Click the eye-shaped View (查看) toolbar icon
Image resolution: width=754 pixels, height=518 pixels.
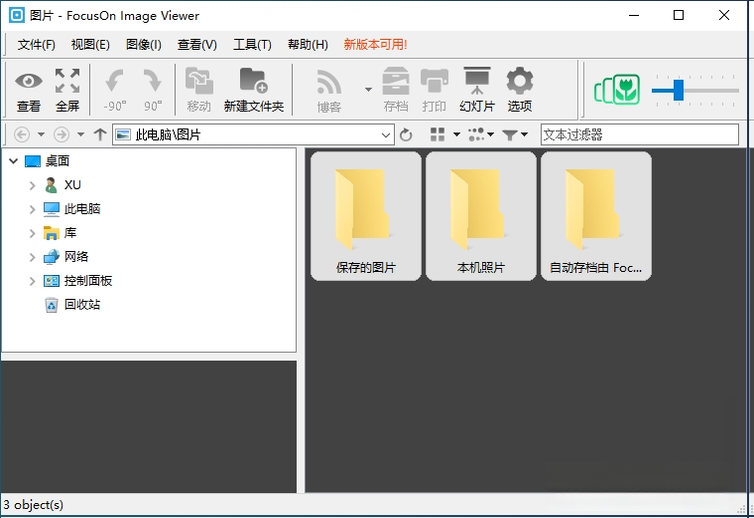(x=28, y=89)
